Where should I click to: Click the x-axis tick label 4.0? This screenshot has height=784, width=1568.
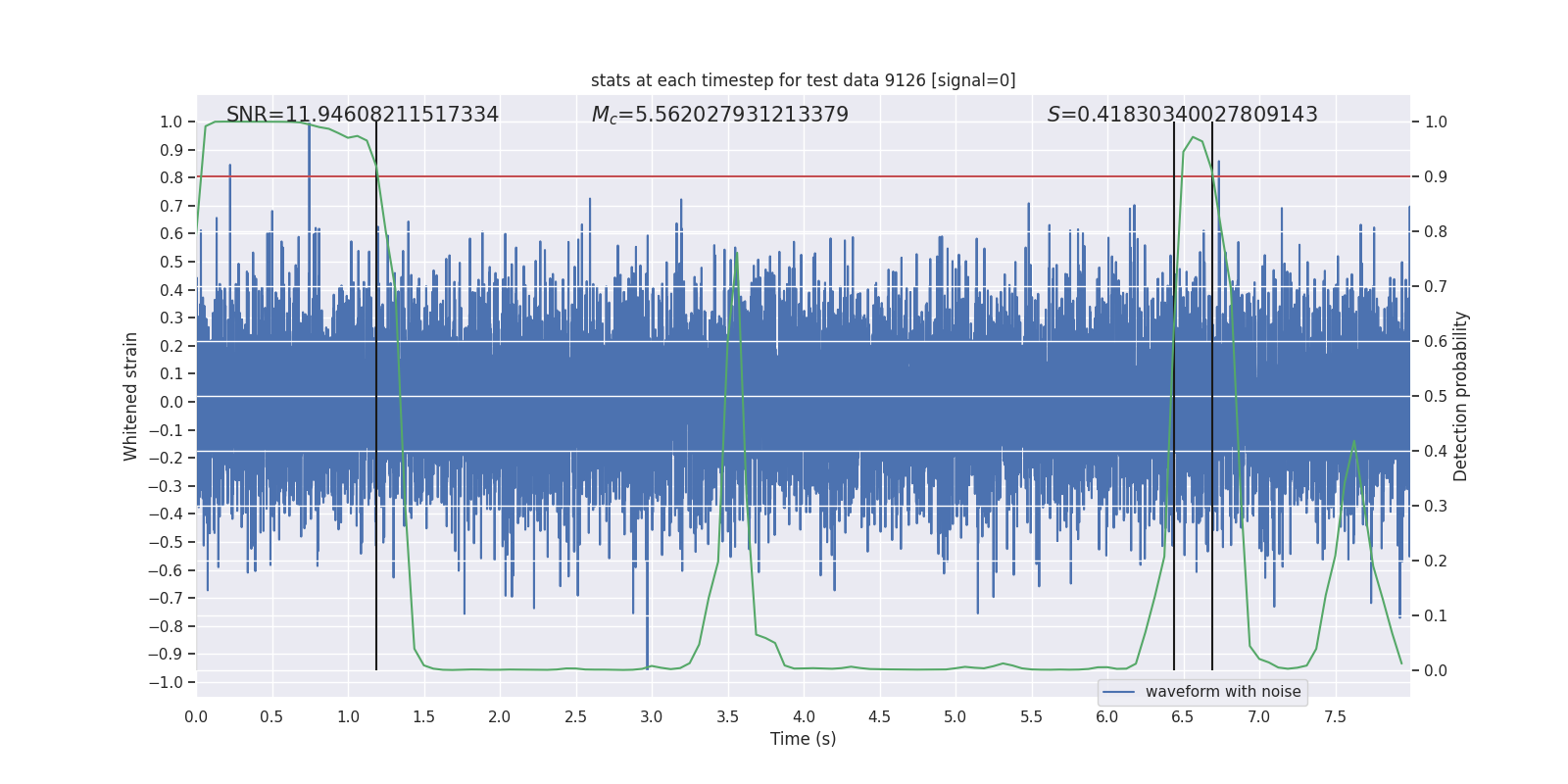pos(803,717)
